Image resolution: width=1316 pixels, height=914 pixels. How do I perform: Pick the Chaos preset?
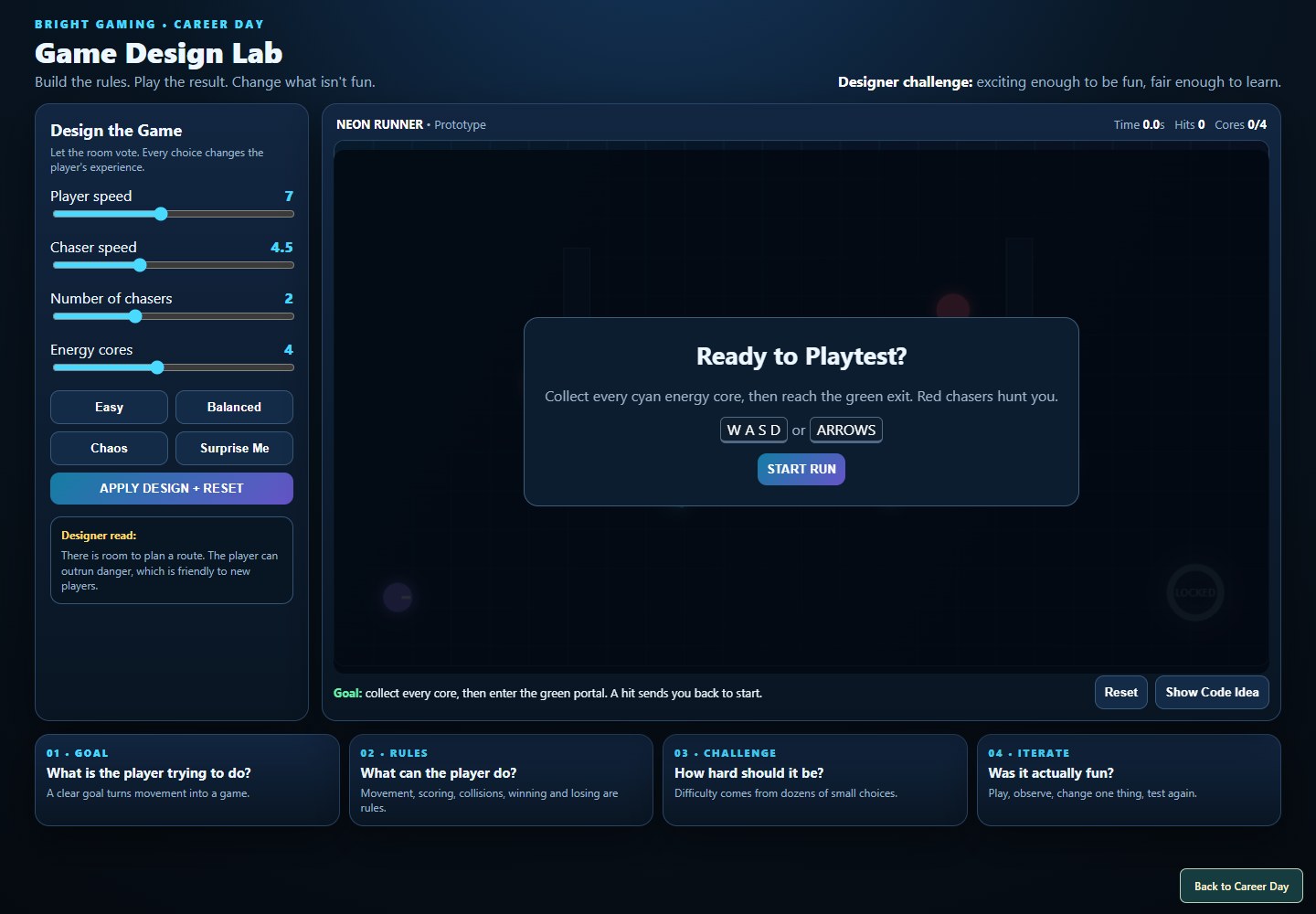pos(109,448)
